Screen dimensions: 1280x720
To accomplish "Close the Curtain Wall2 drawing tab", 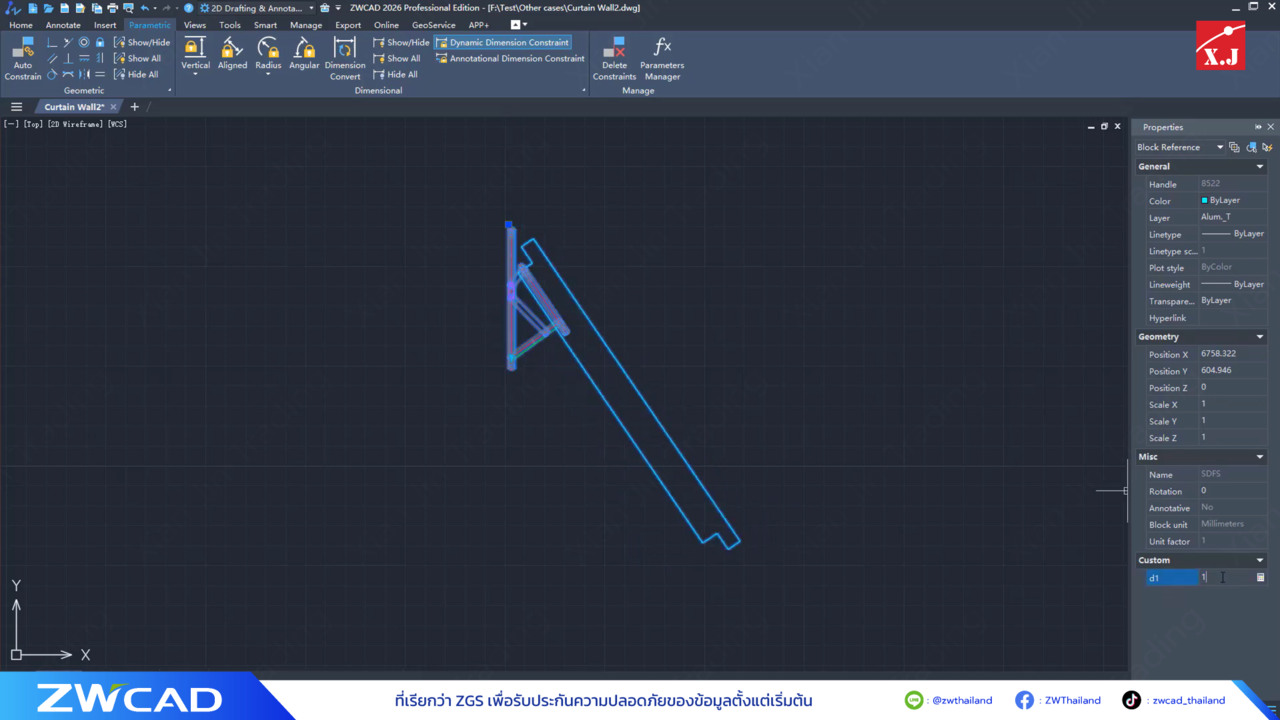I will 113,107.
